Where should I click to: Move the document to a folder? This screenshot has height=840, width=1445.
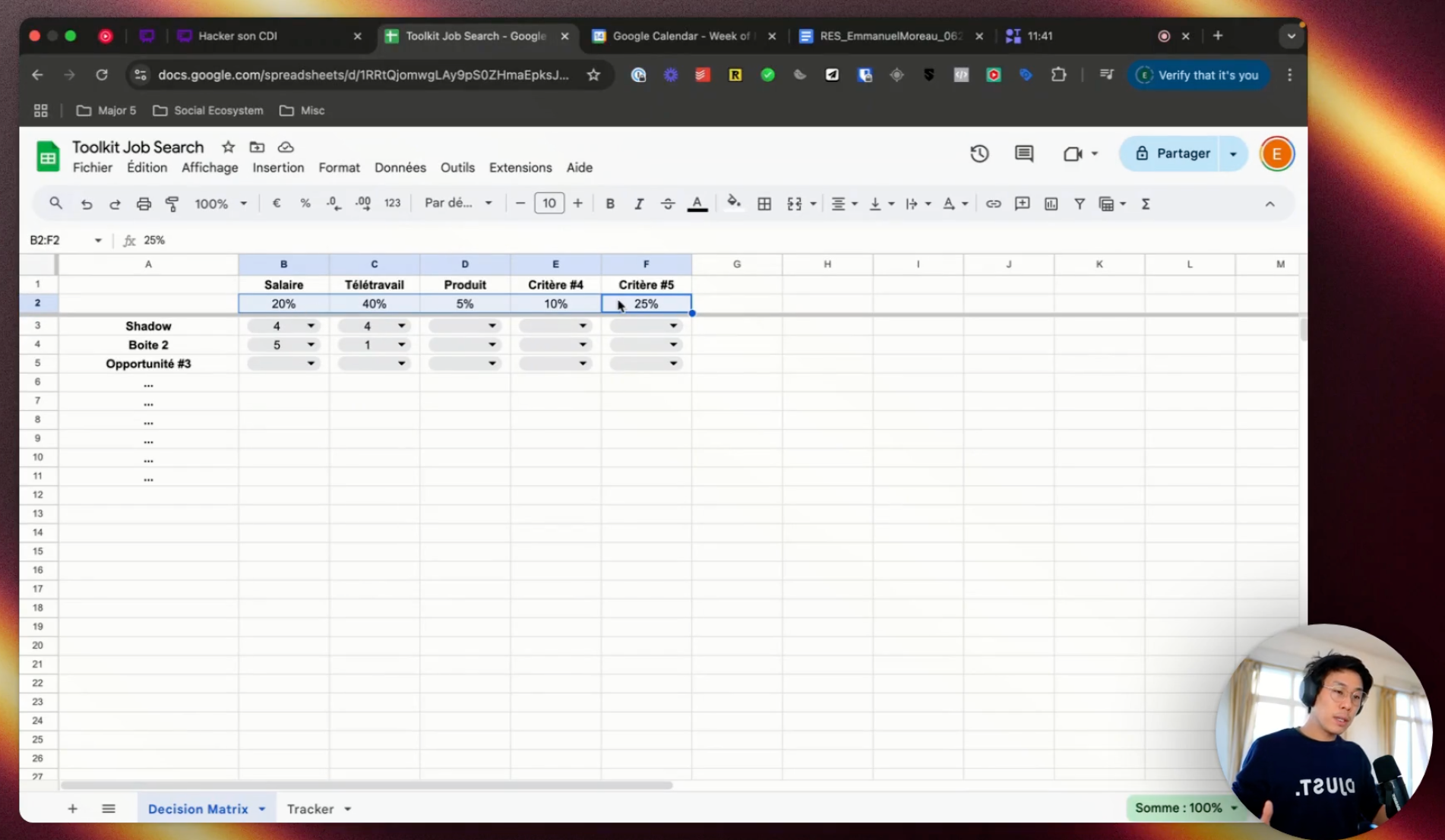pyautogui.click(x=257, y=147)
